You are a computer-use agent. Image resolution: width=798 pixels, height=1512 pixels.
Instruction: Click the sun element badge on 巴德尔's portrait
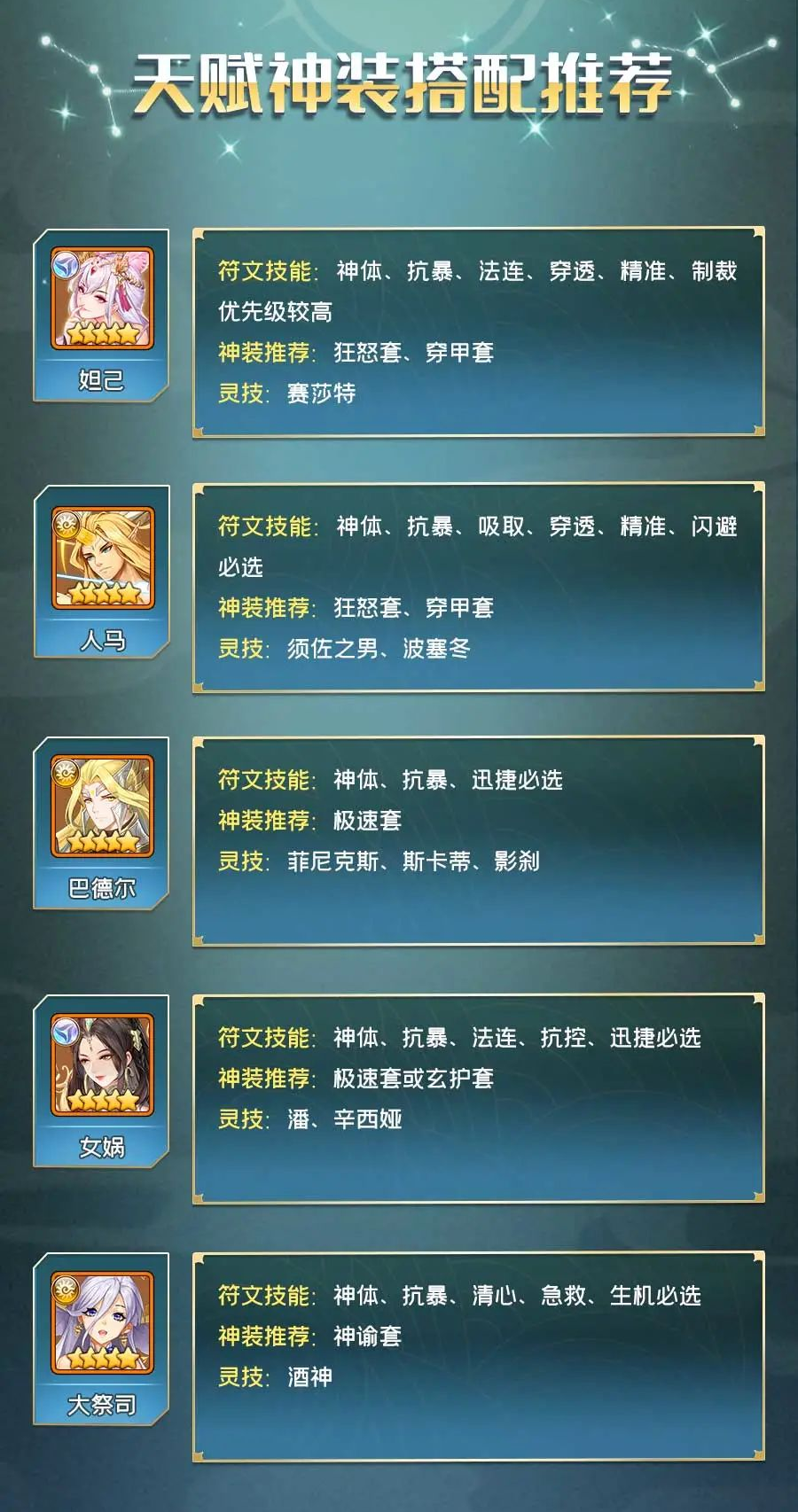pos(66,773)
